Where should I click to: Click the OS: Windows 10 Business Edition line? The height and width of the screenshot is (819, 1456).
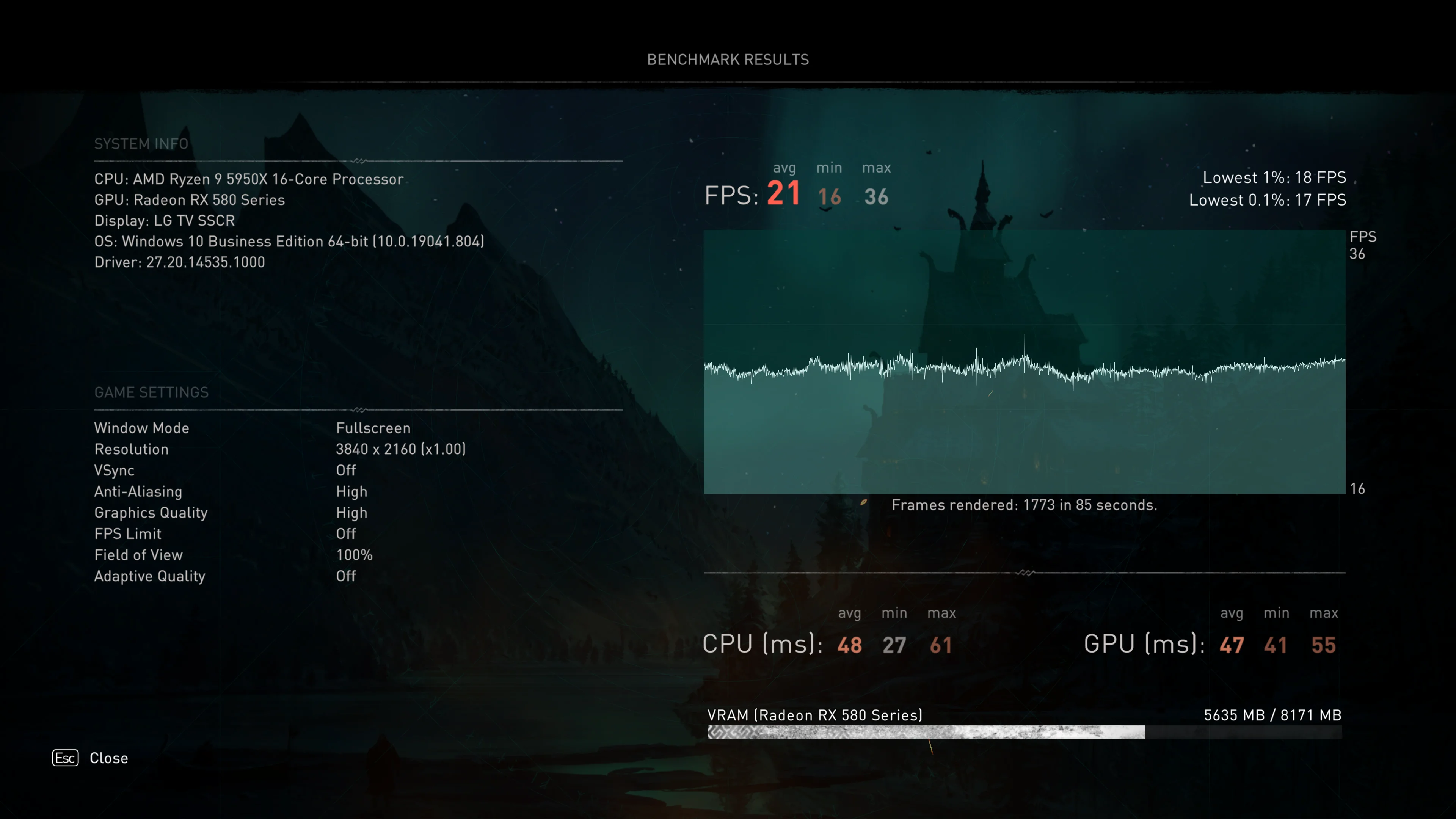pyautogui.click(x=289, y=242)
